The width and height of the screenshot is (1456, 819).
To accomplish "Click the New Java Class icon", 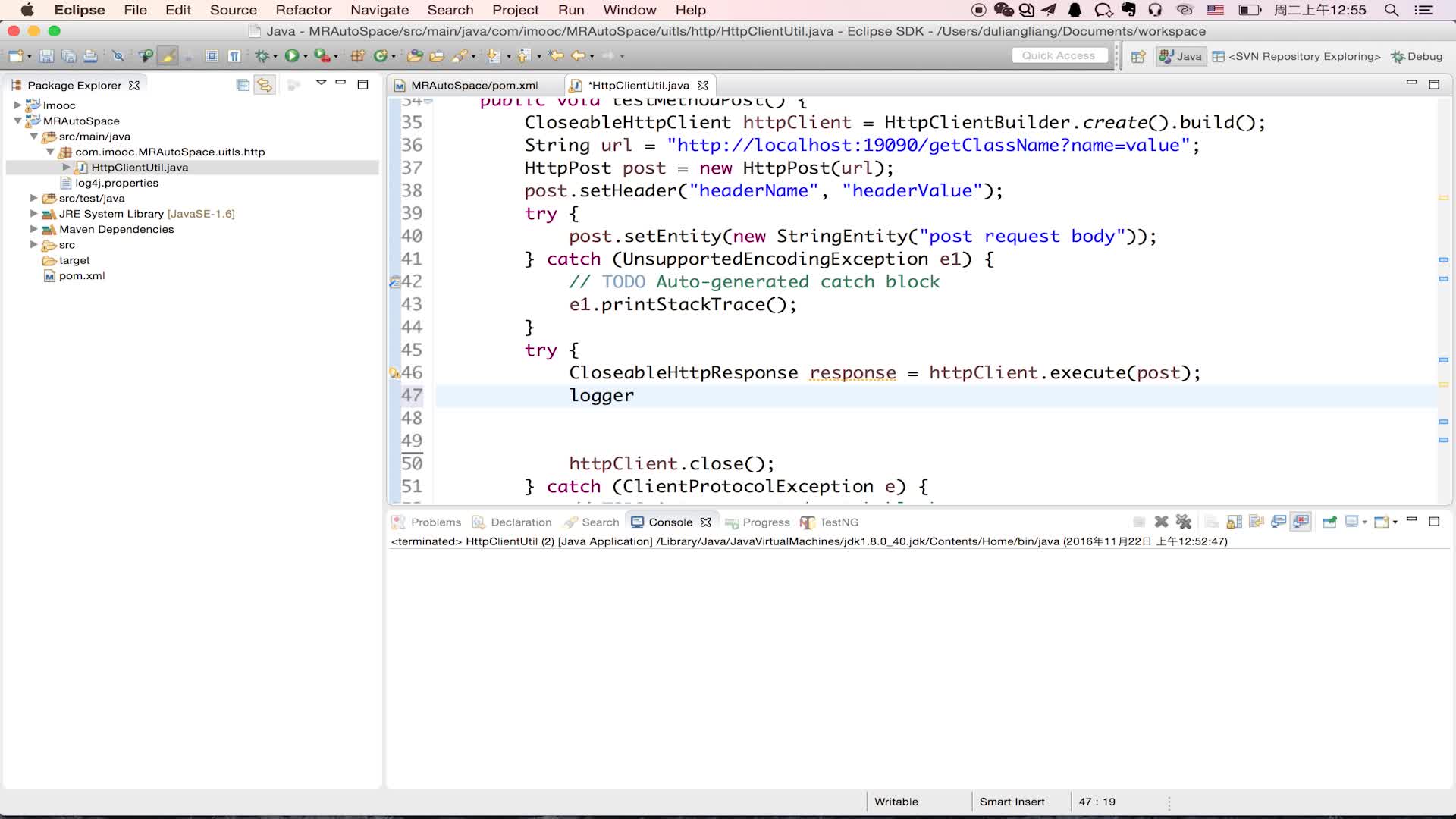I will (x=381, y=56).
